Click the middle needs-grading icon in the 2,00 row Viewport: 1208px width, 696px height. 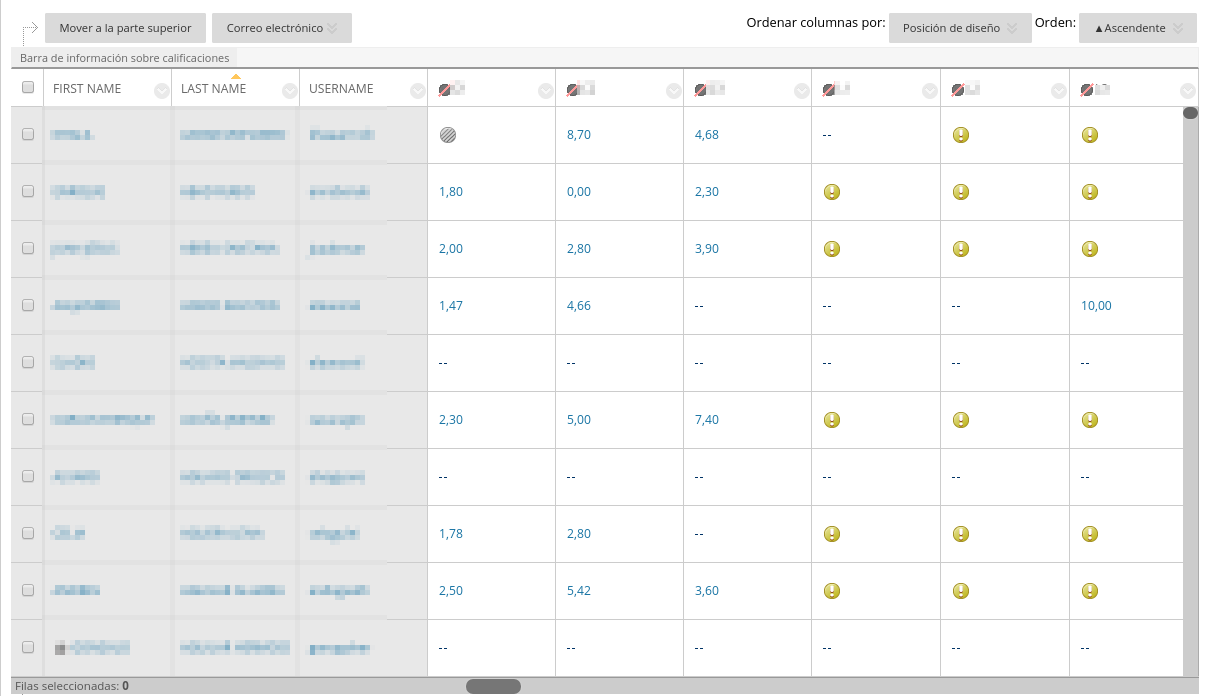point(960,249)
